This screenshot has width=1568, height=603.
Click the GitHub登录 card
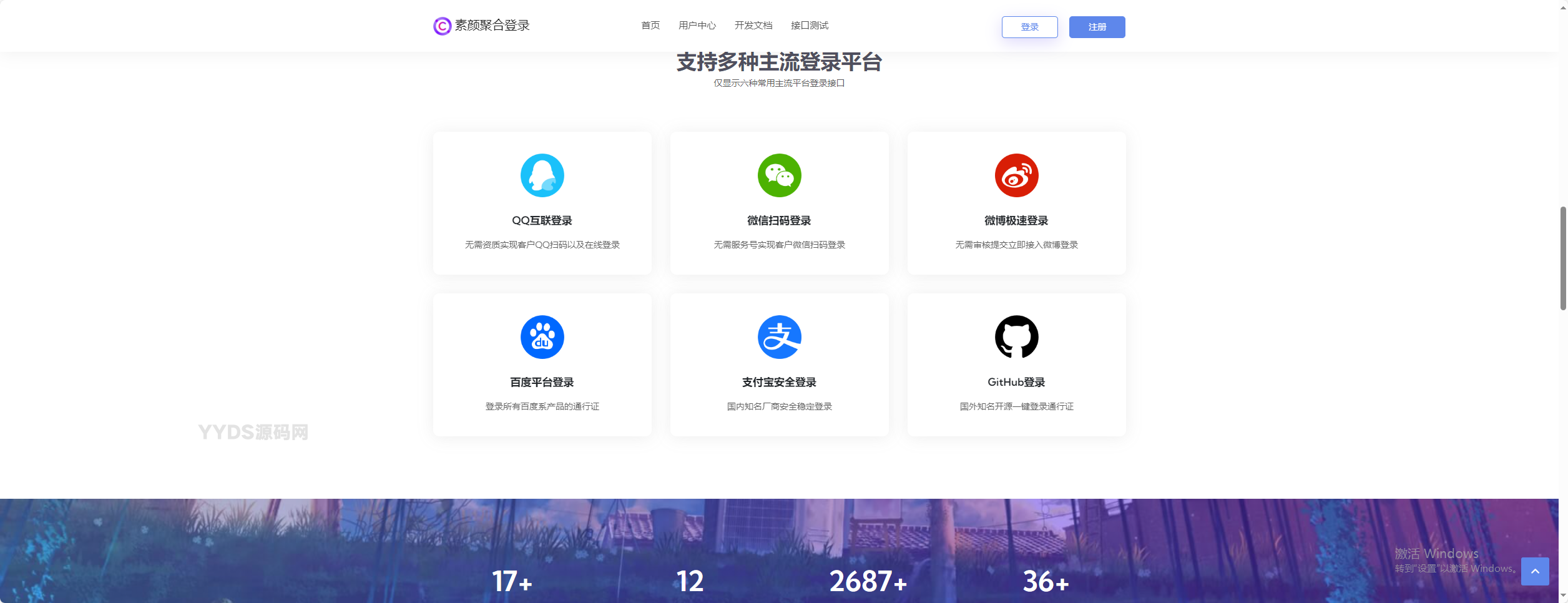click(1016, 365)
